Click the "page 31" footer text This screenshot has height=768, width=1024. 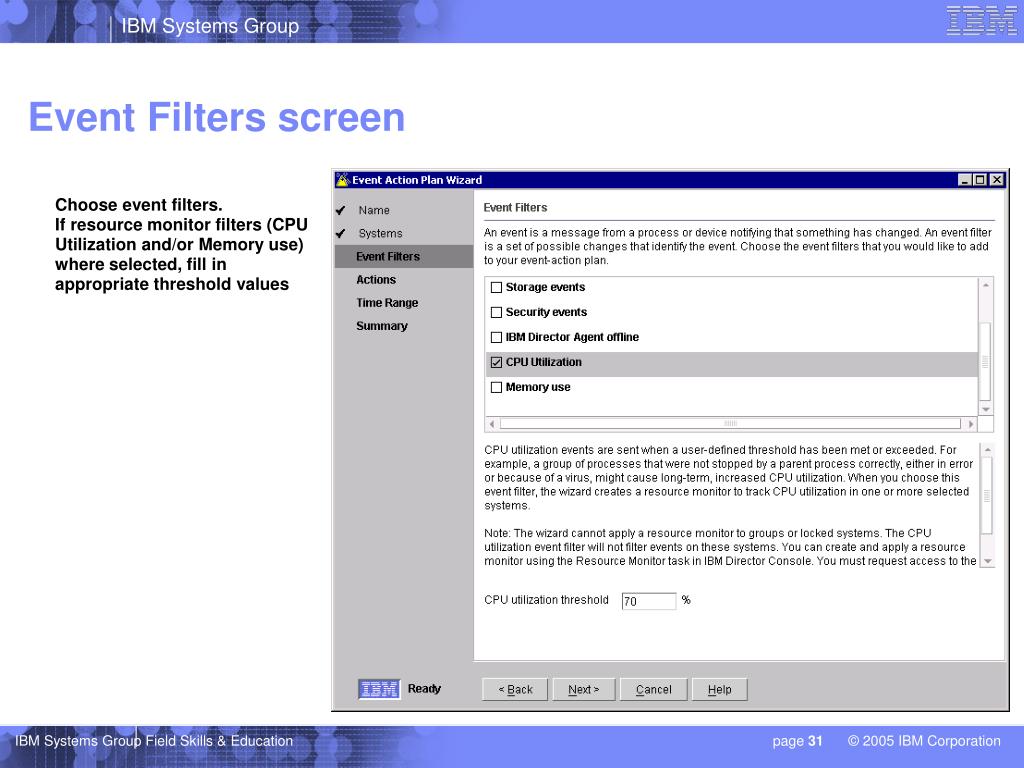797,741
